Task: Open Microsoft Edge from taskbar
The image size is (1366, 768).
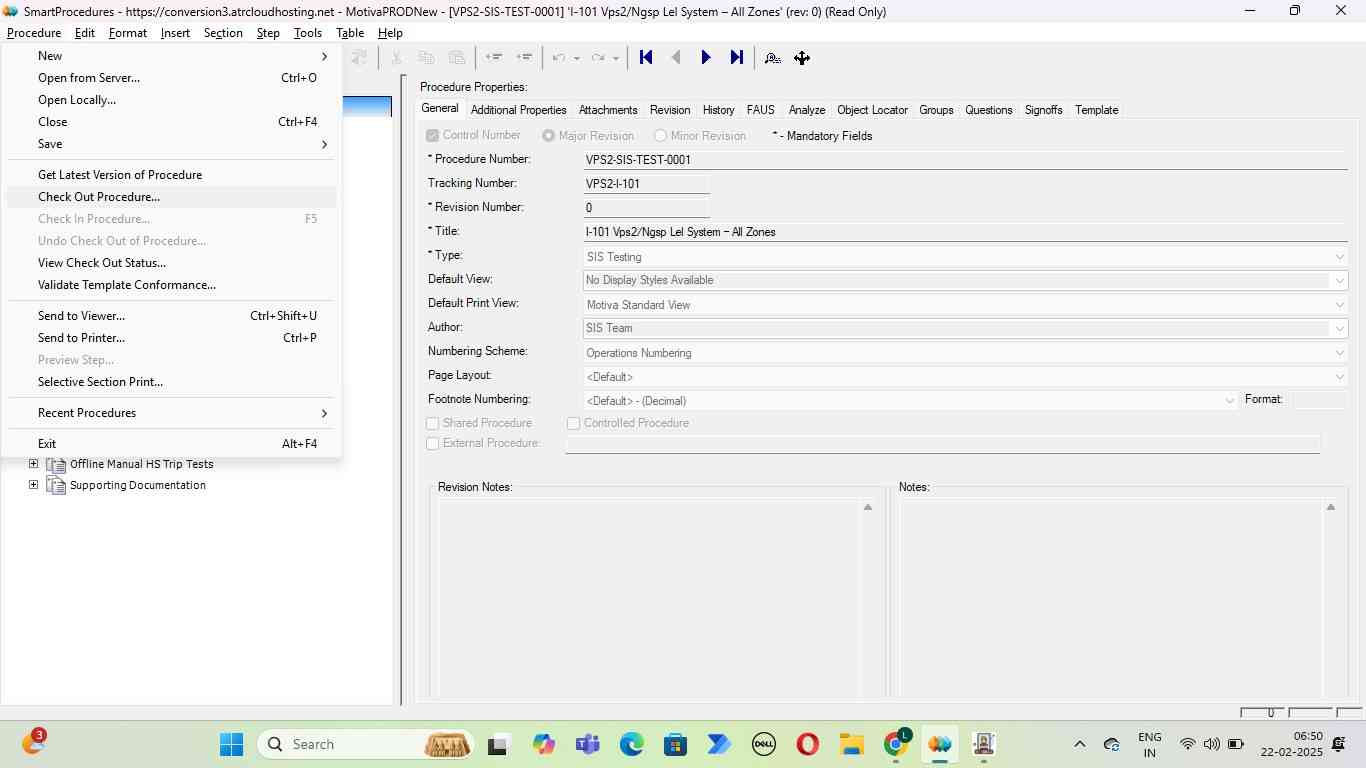Action: click(632, 744)
